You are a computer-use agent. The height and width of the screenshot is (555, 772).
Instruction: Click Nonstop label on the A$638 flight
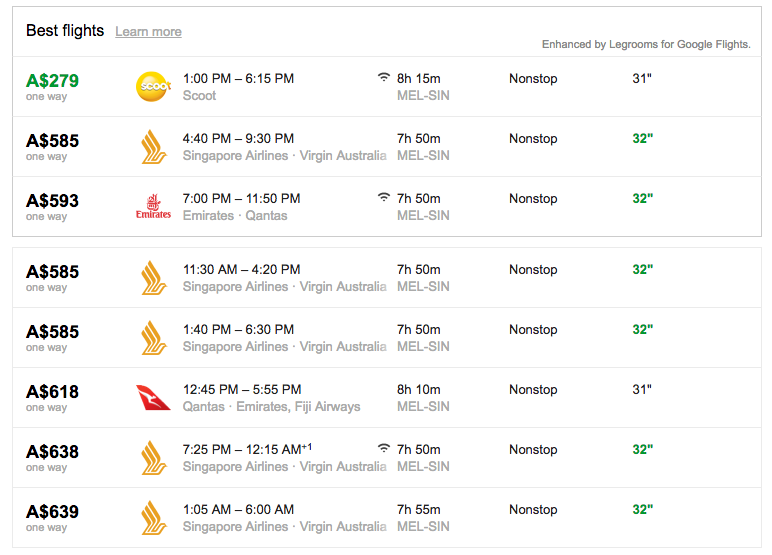coord(533,450)
